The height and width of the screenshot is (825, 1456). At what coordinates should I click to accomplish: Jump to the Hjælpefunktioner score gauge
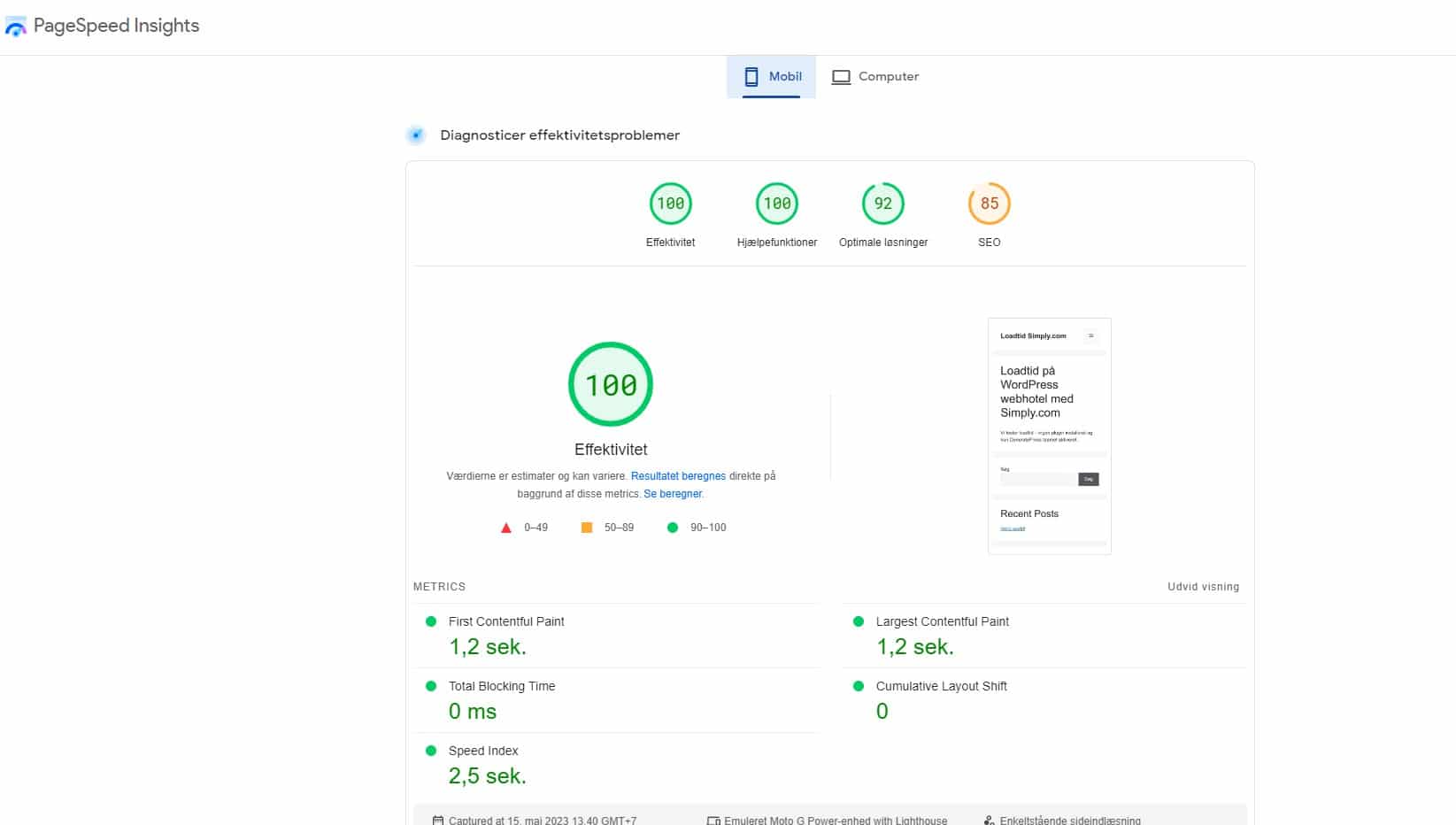777,204
